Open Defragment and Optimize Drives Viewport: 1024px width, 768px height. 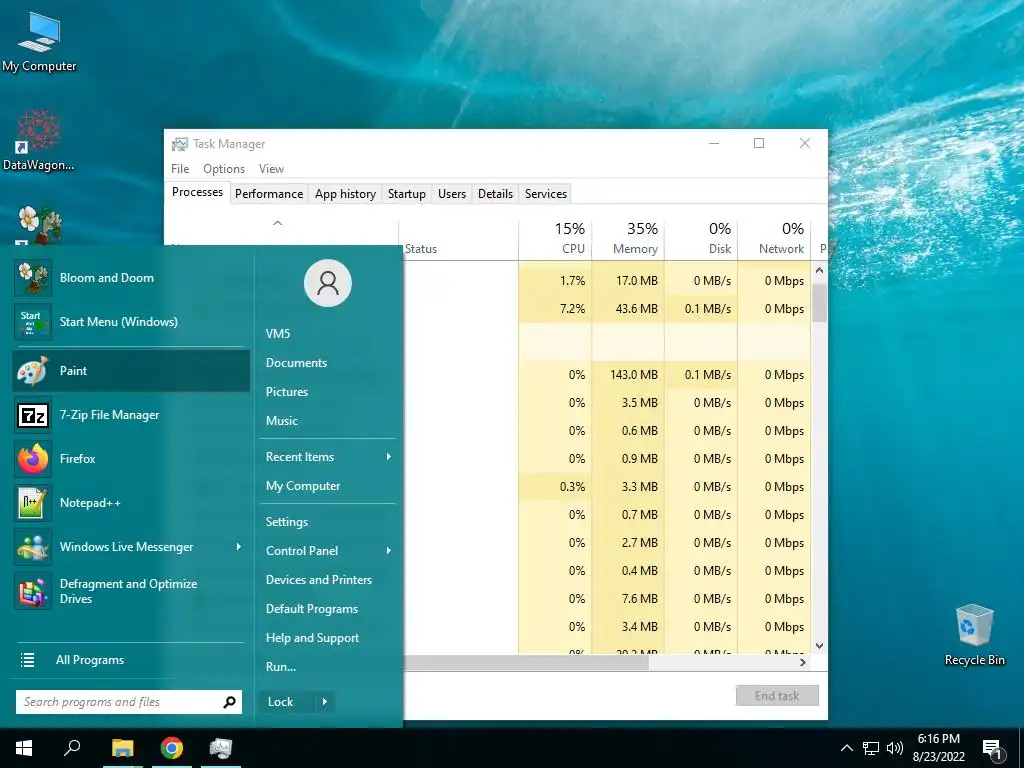pyautogui.click(x=131, y=591)
